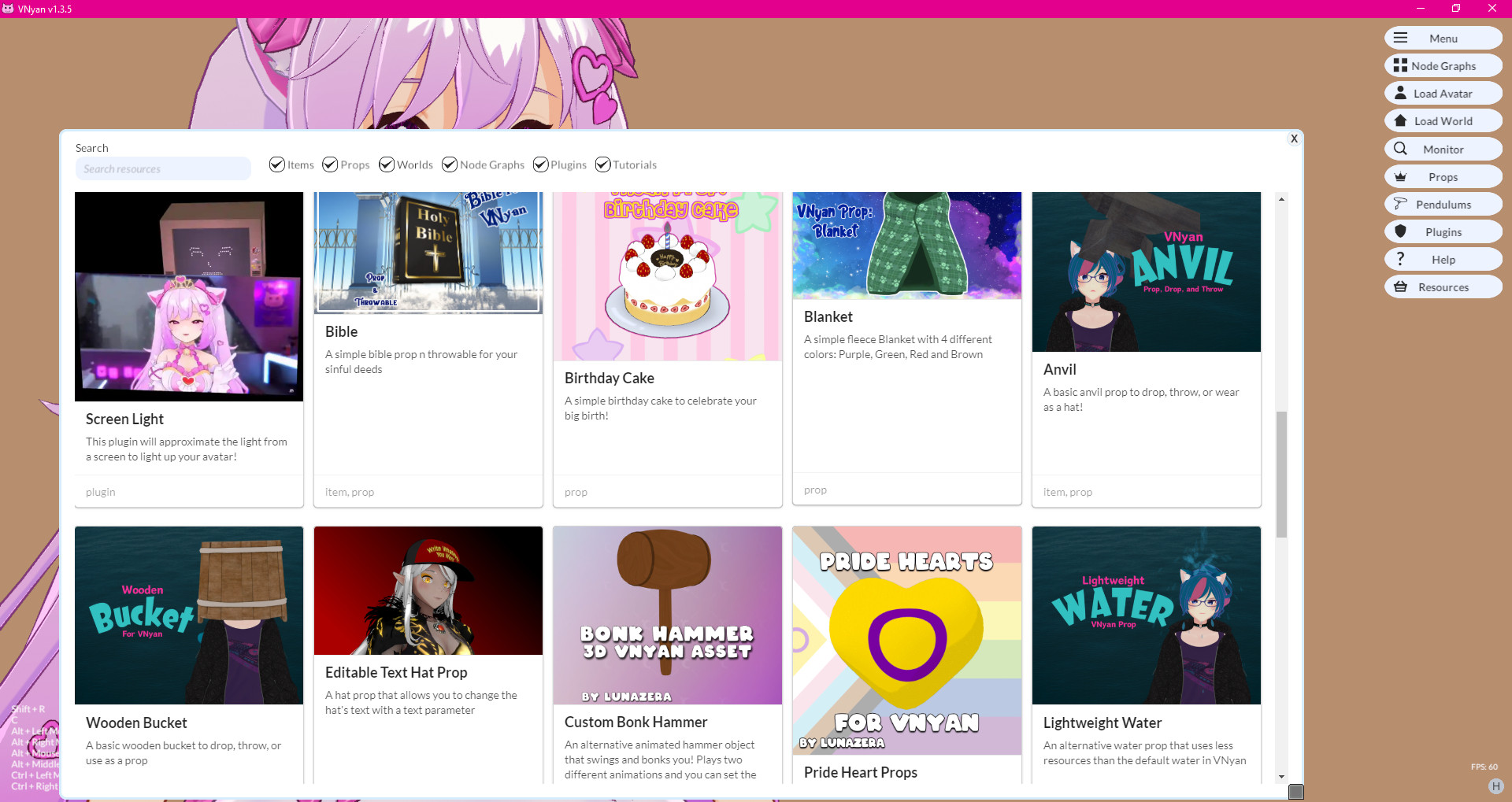Viewport: 1512px width, 802px height.
Task: Select the Anvil resource title
Action: (1059, 369)
